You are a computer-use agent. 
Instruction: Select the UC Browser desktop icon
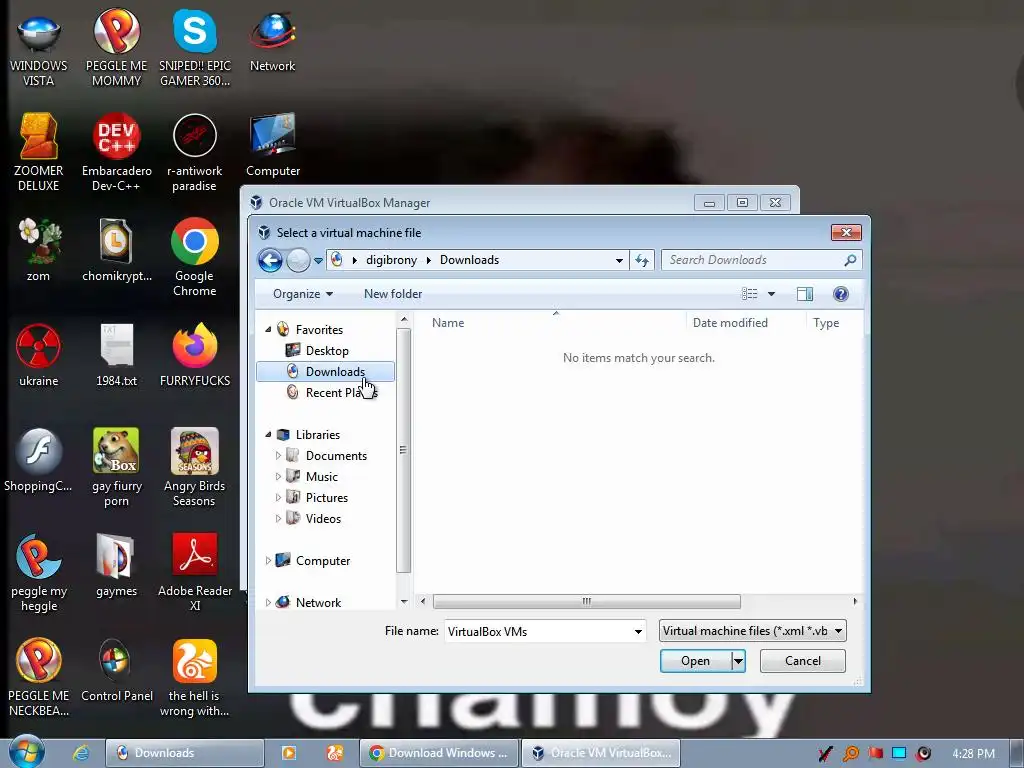click(195, 678)
